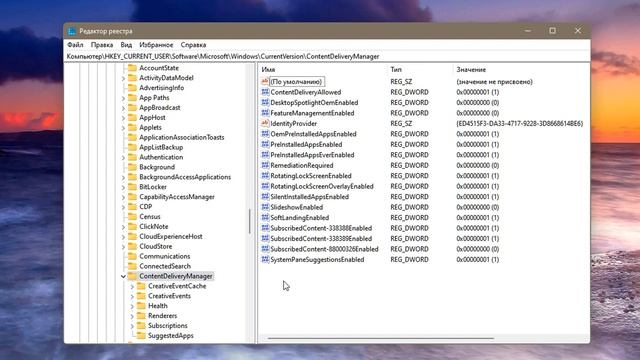
Task: Click the DWORD icon of SystemPaneSuggestionsEnabled
Action: (x=265, y=260)
